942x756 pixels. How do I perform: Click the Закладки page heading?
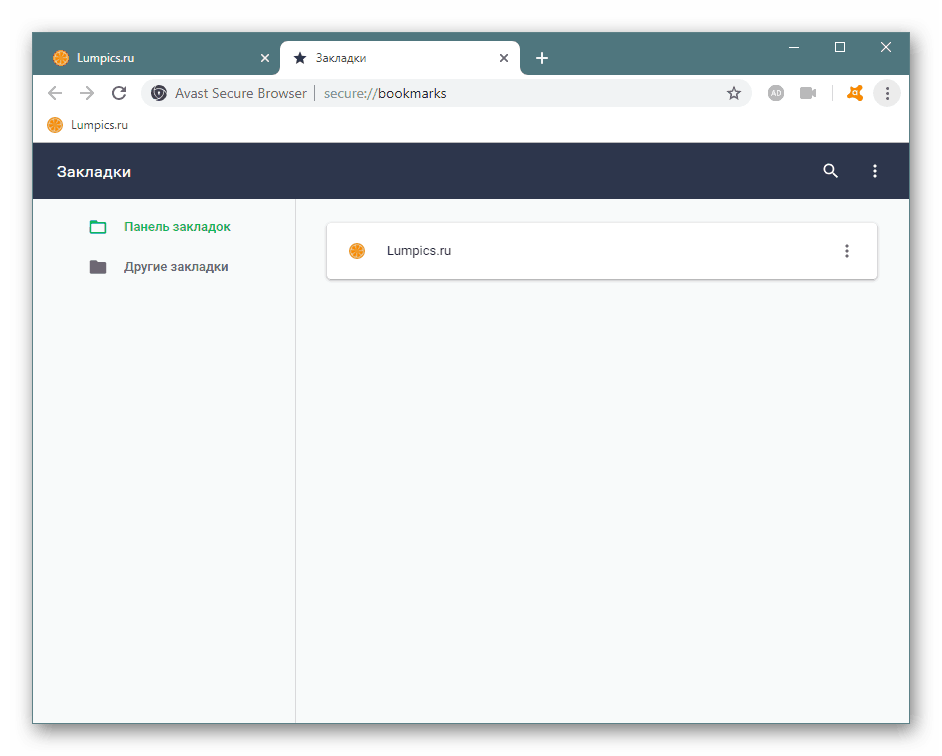click(x=94, y=172)
